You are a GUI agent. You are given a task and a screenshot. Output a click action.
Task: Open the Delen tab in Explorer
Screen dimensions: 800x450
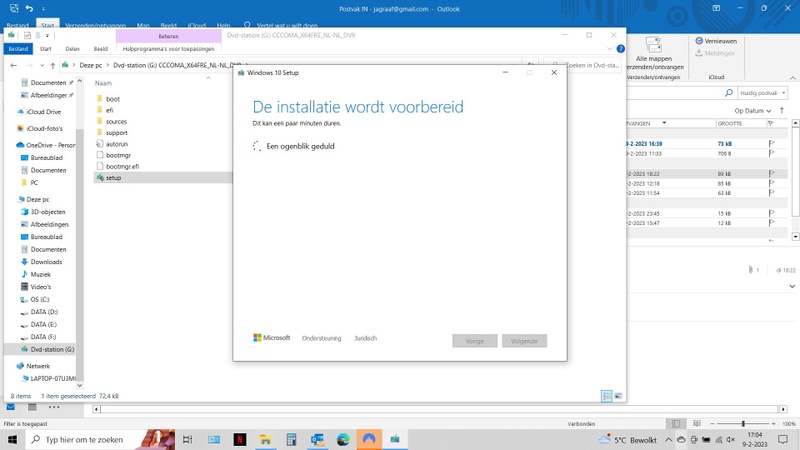tap(72, 49)
